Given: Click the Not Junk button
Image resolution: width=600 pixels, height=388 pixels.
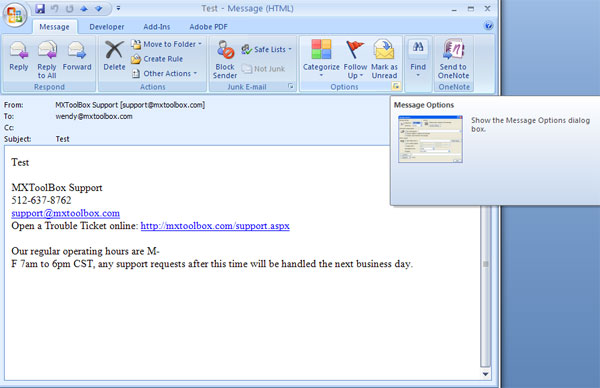Looking at the screenshot, I should point(263,69).
